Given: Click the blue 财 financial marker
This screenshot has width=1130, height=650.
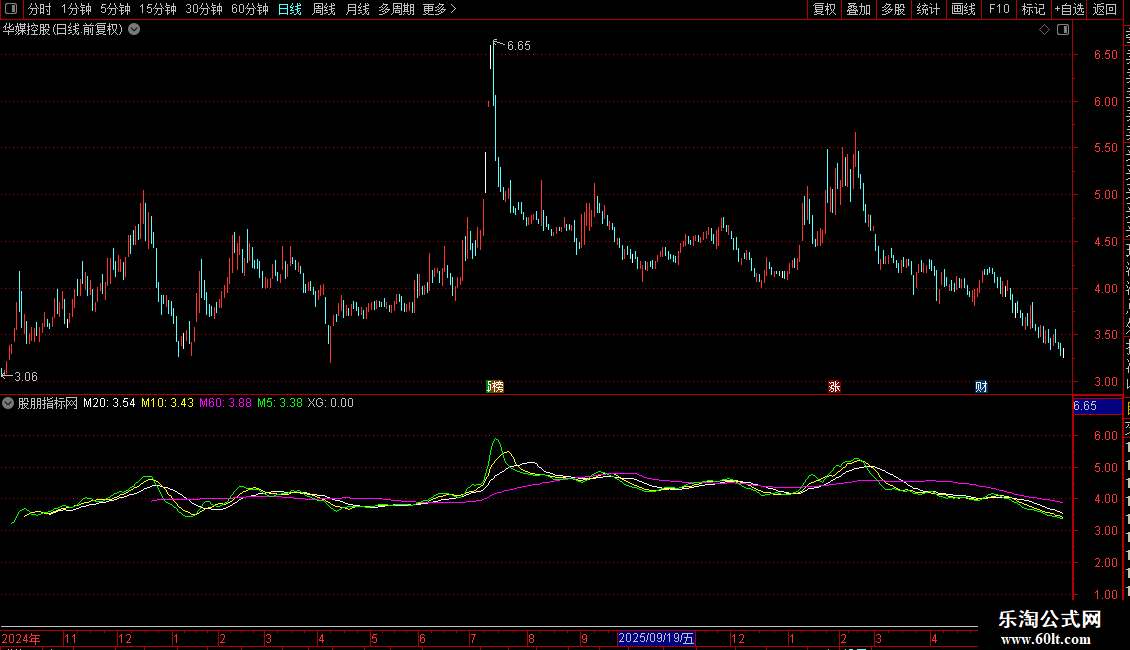Looking at the screenshot, I should (x=982, y=387).
